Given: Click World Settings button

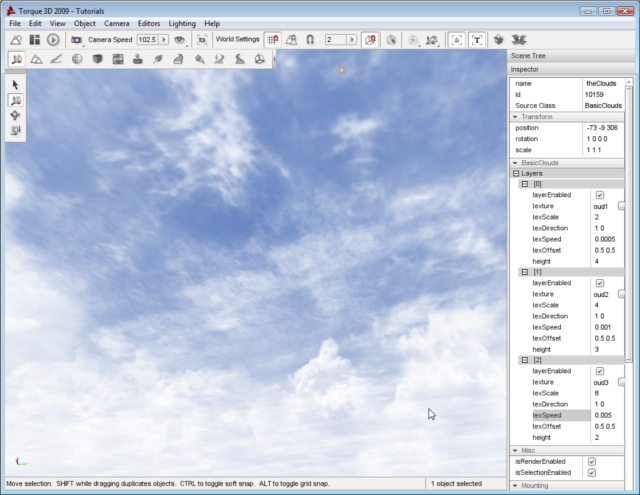Looking at the screenshot, I should [238, 39].
